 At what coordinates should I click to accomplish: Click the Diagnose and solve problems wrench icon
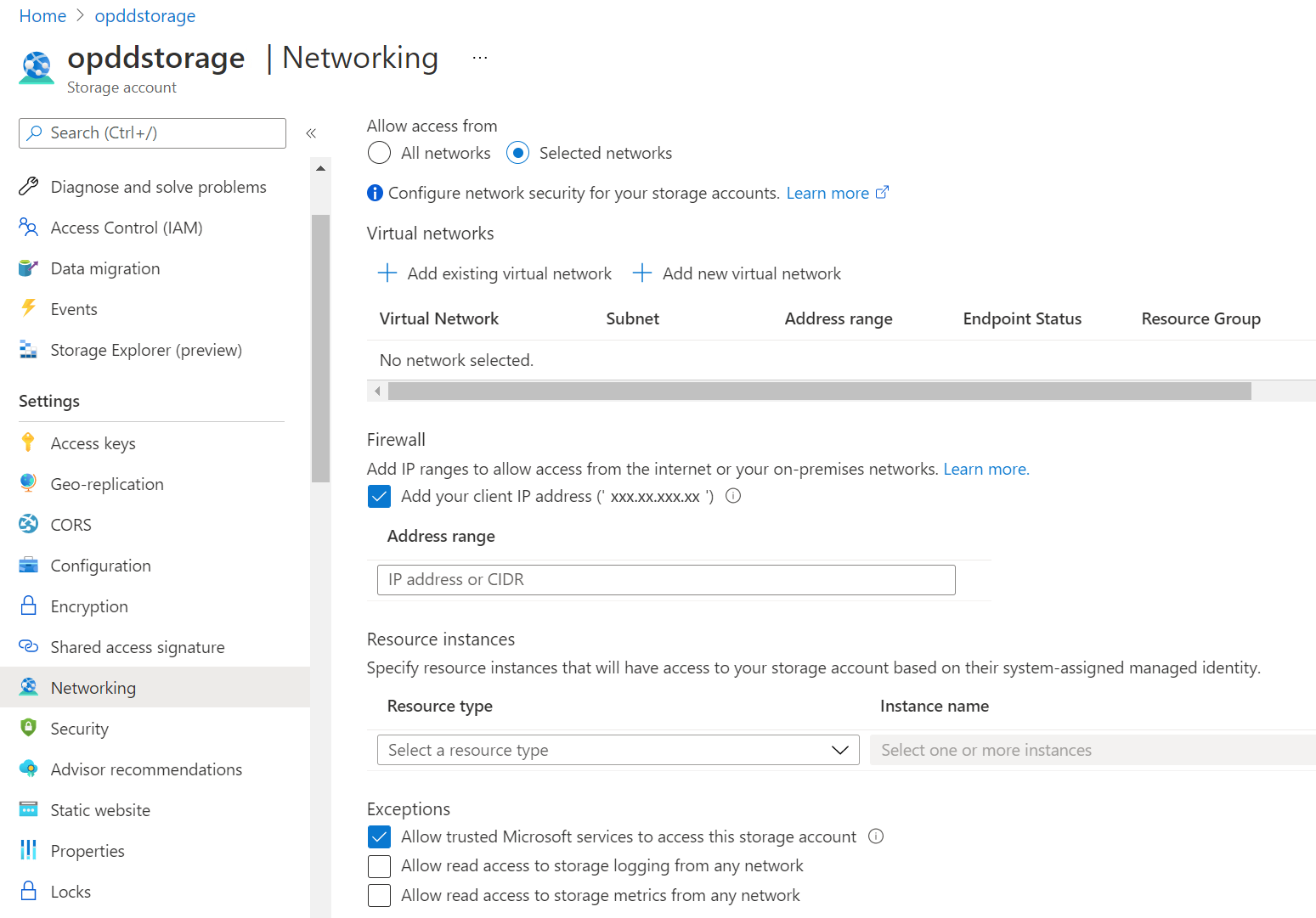[28, 187]
